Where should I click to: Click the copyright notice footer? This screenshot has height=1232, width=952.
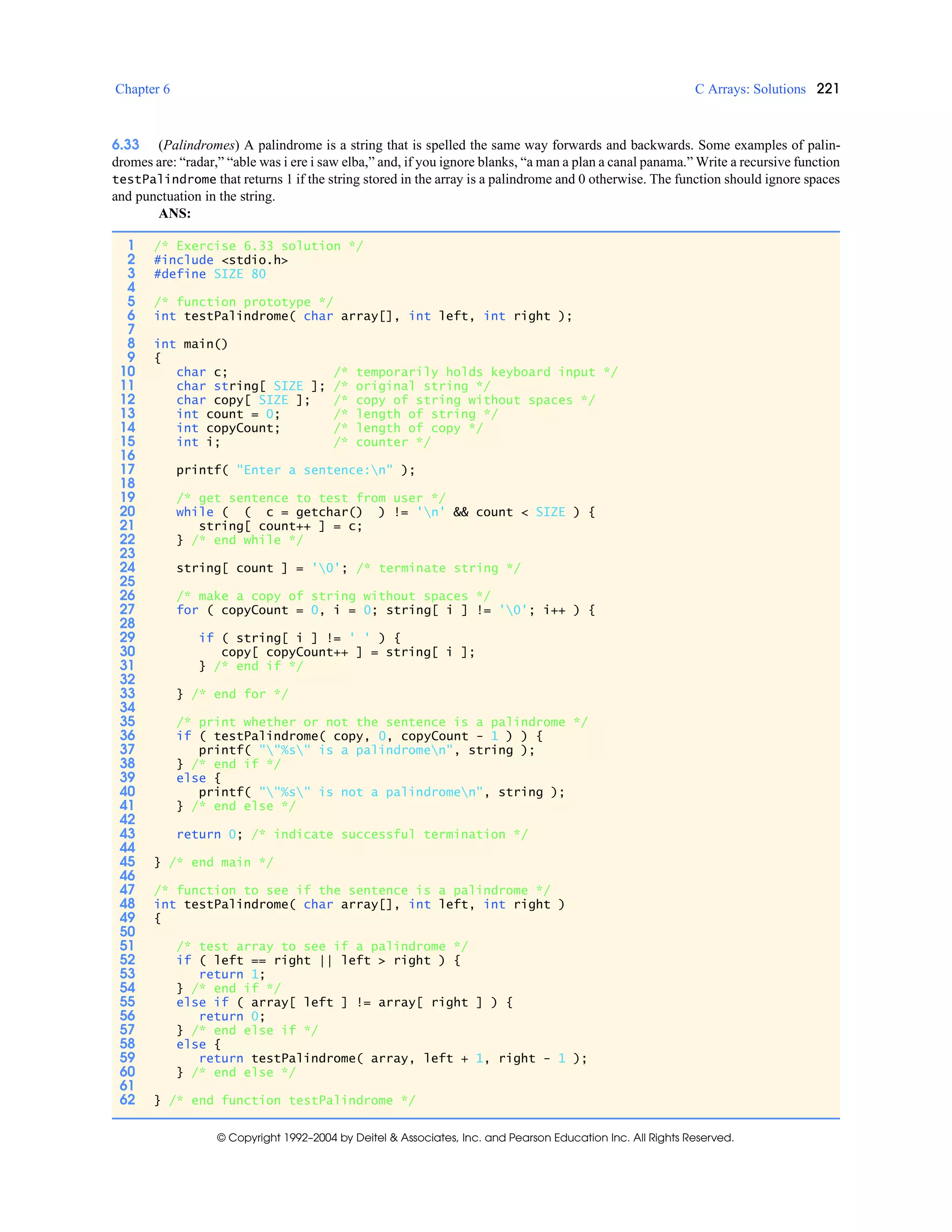(476, 1138)
